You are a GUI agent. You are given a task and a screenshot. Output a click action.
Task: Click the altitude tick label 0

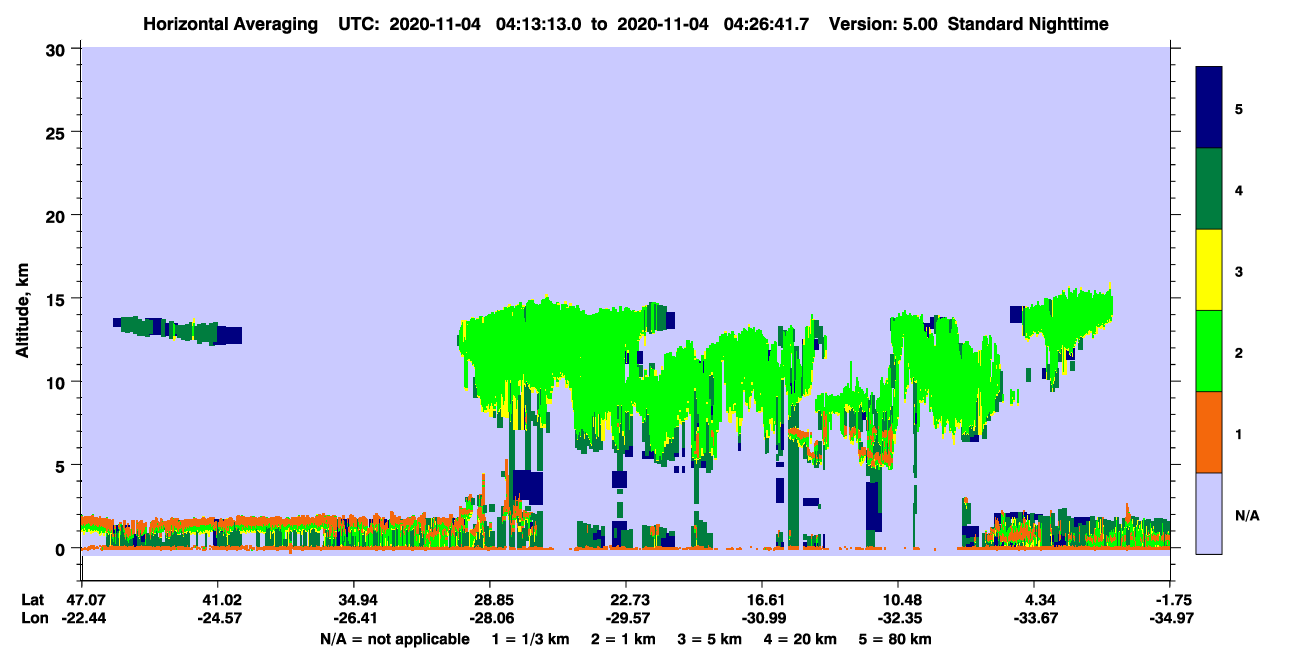click(63, 549)
